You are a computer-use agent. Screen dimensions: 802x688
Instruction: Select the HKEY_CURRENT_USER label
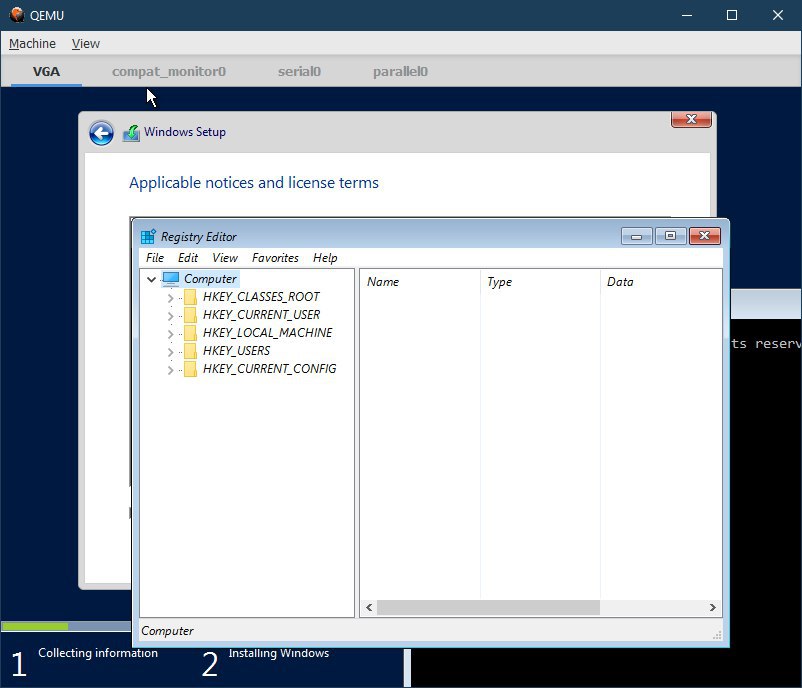[x=261, y=315]
